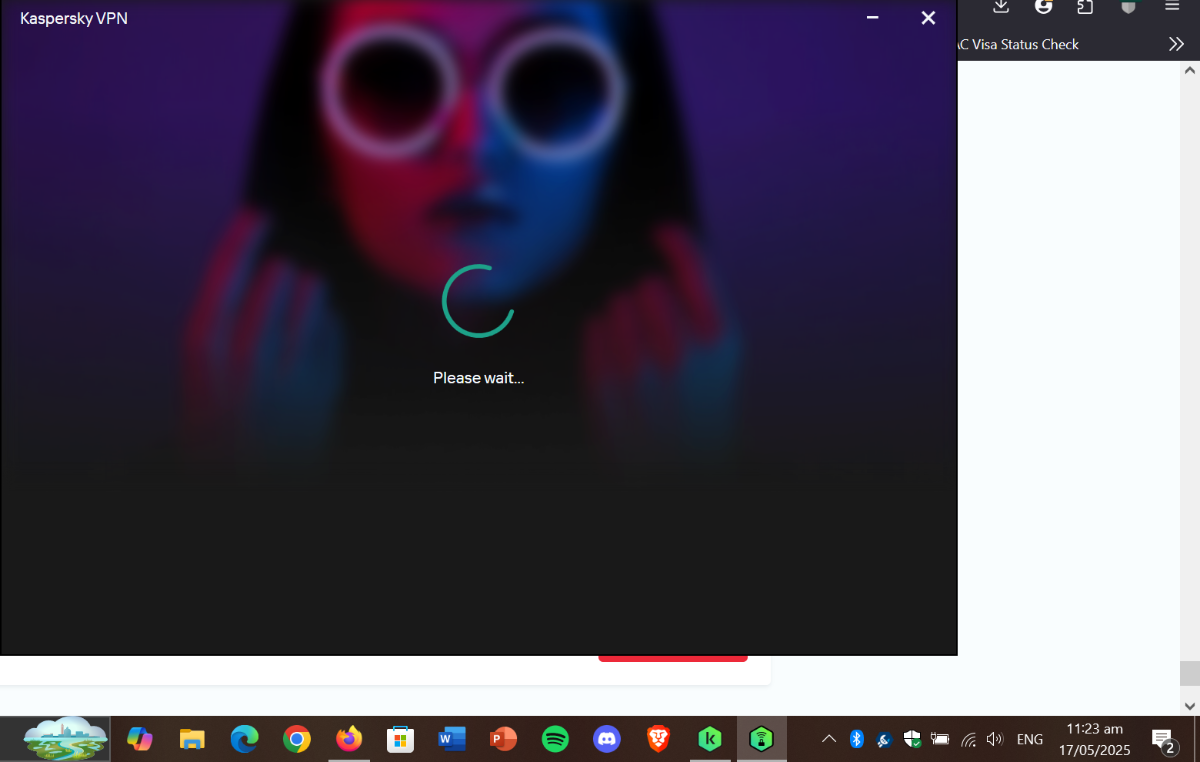Click the red button below the VPN window

pyautogui.click(x=673, y=658)
